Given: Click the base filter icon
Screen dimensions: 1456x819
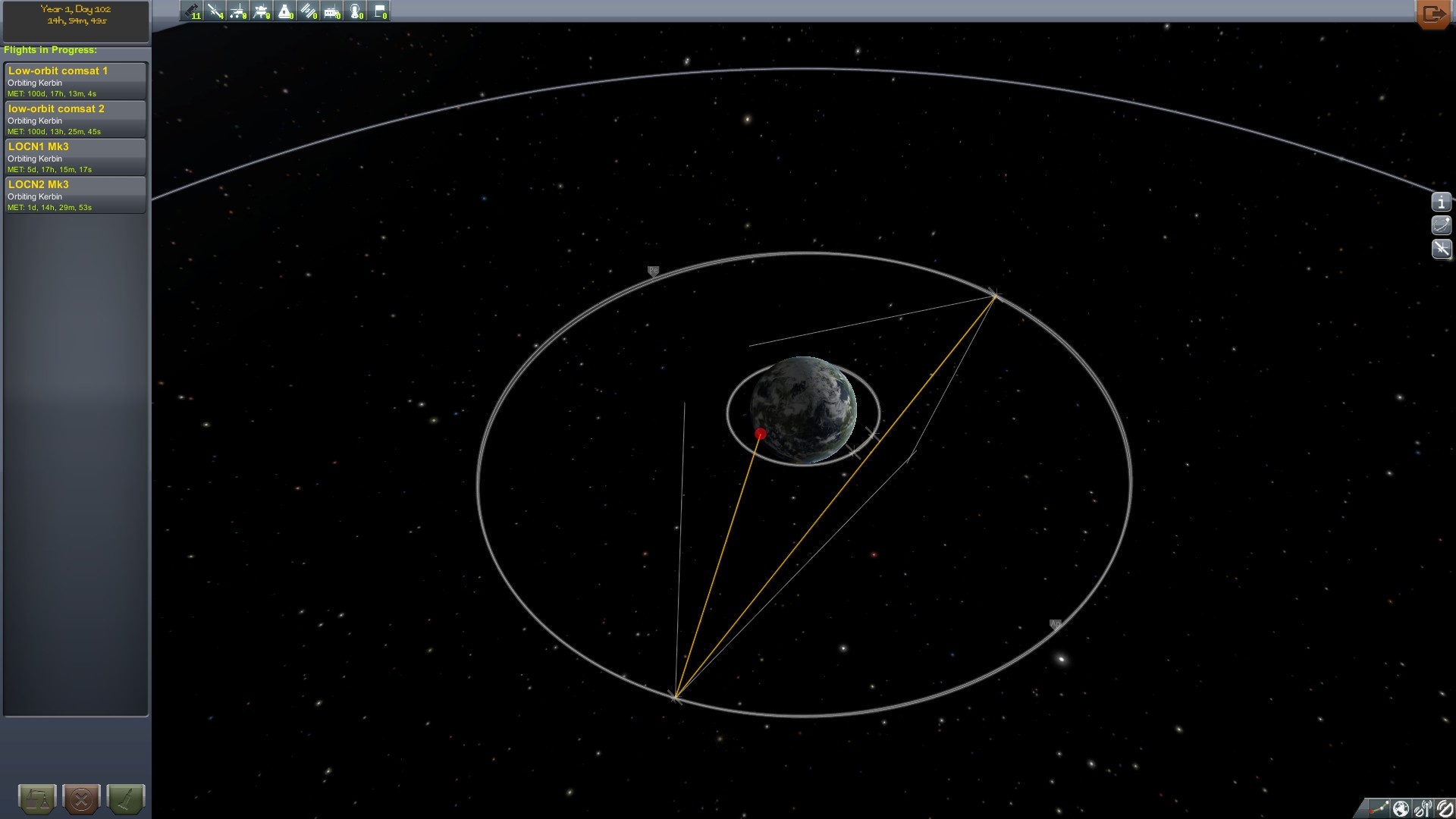Looking at the screenshot, I should tap(332, 11).
